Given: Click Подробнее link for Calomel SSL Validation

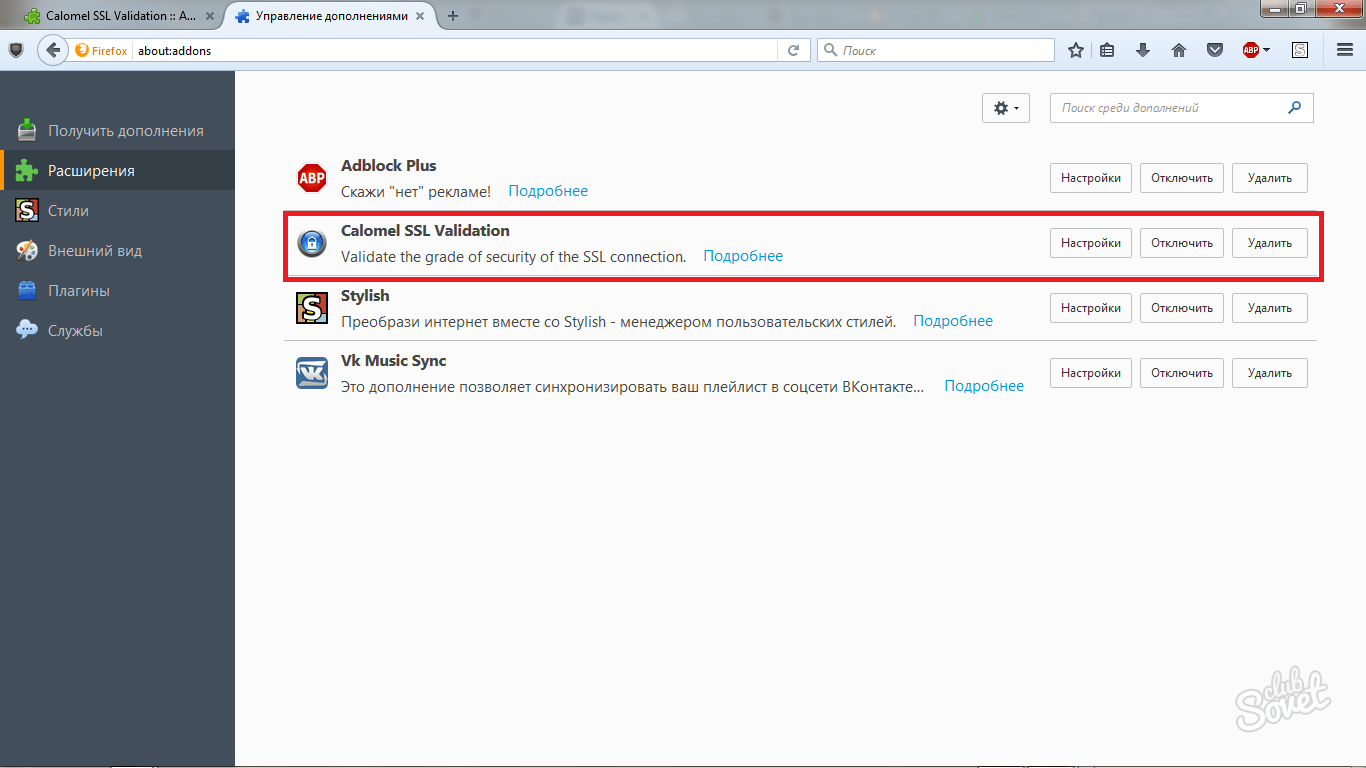Looking at the screenshot, I should pyautogui.click(x=743, y=256).
